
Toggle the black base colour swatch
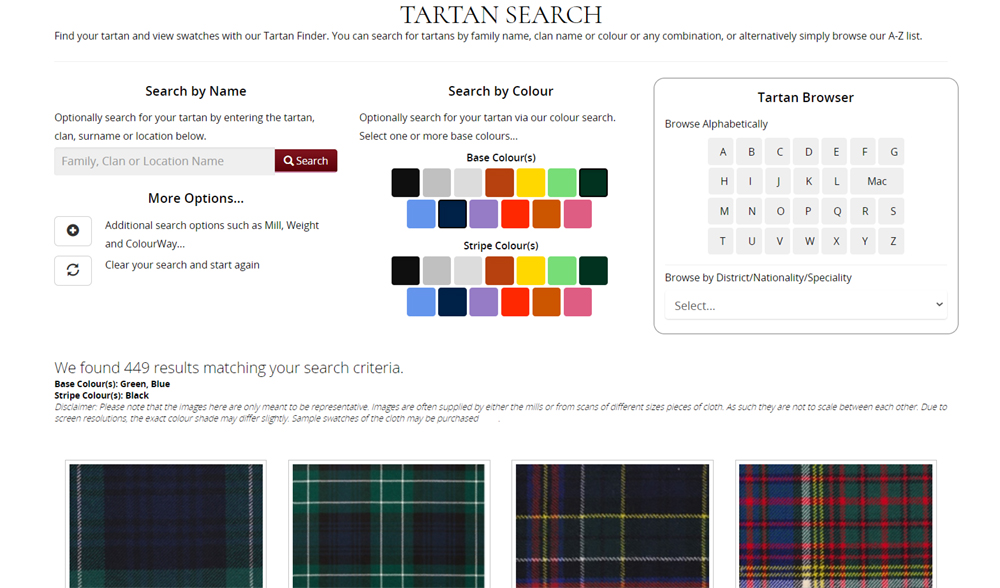pyautogui.click(x=405, y=183)
